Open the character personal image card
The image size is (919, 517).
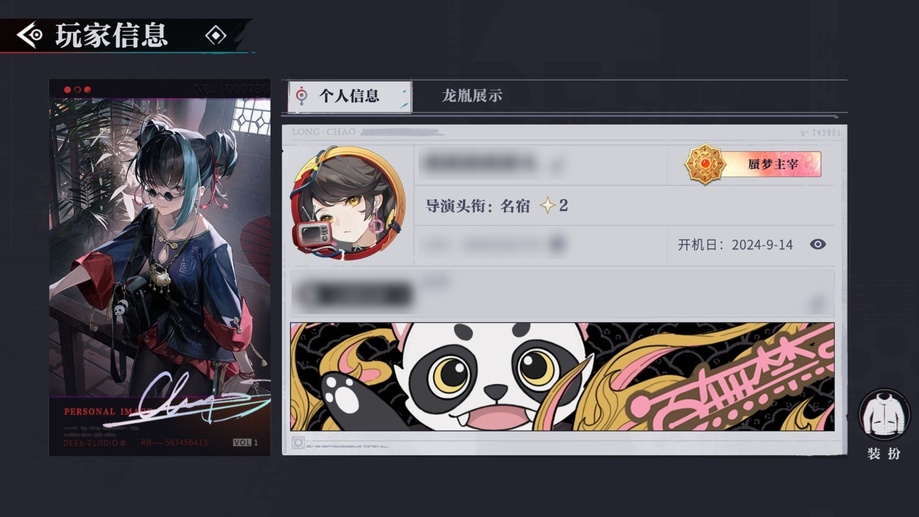pos(159,267)
